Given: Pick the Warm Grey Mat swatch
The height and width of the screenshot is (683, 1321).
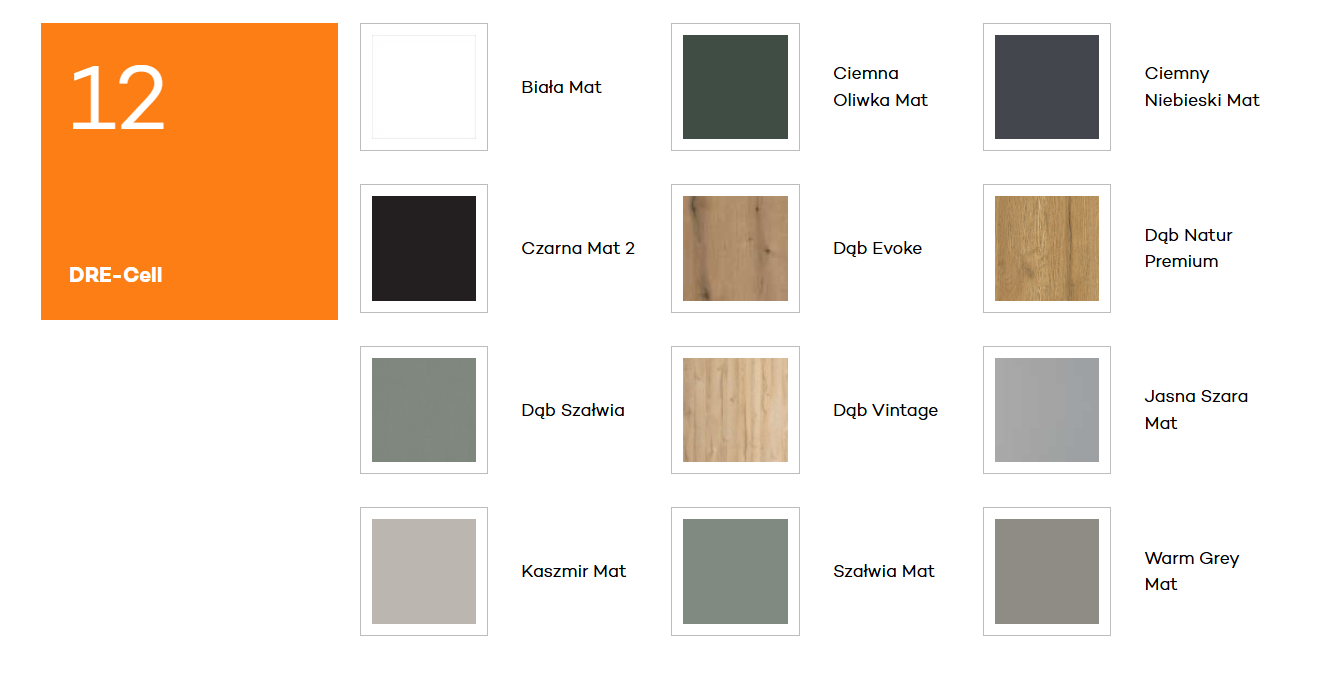Looking at the screenshot, I should click(1047, 571).
